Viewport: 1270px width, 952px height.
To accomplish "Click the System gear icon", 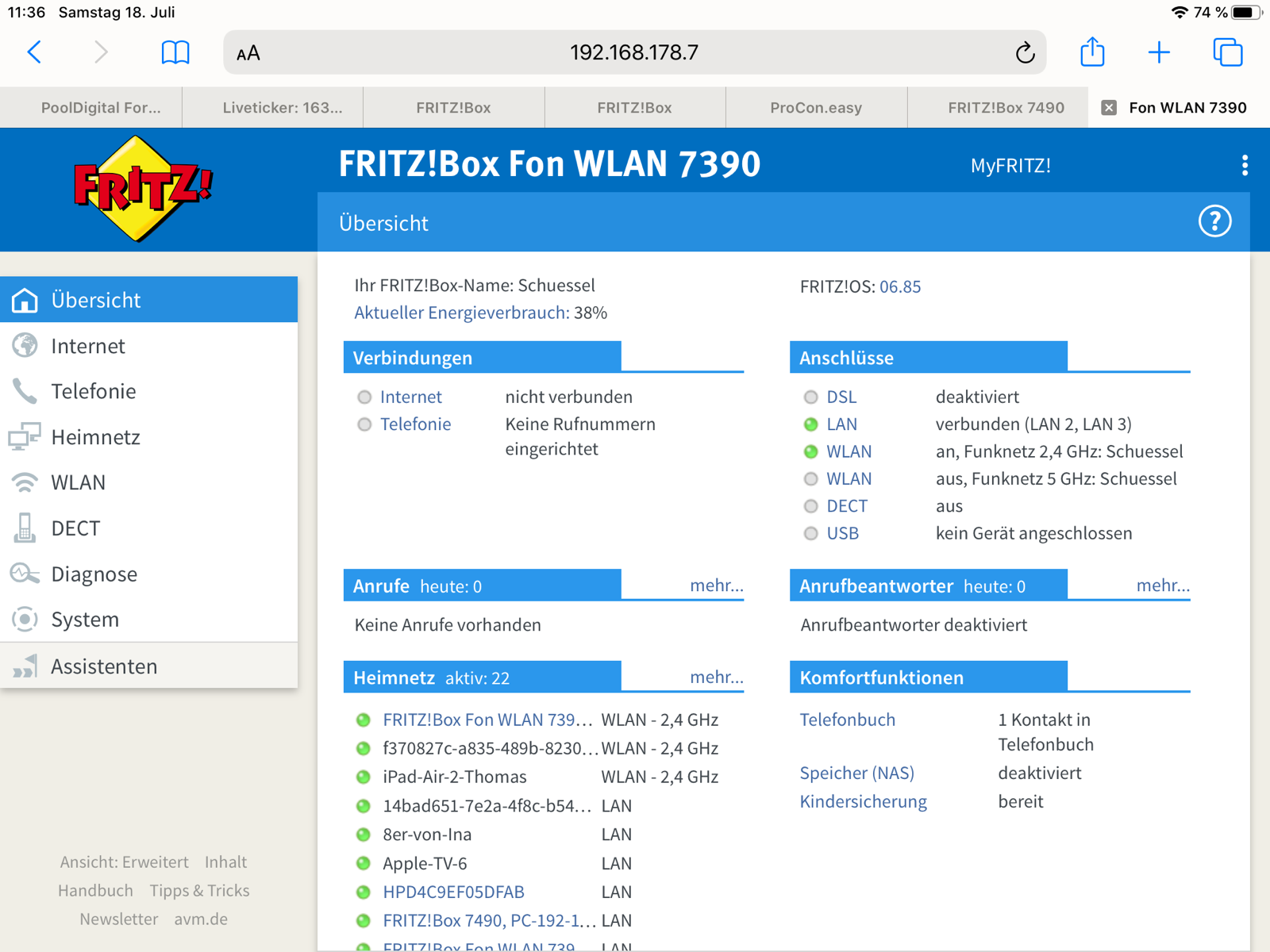I will (x=25, y=619).
